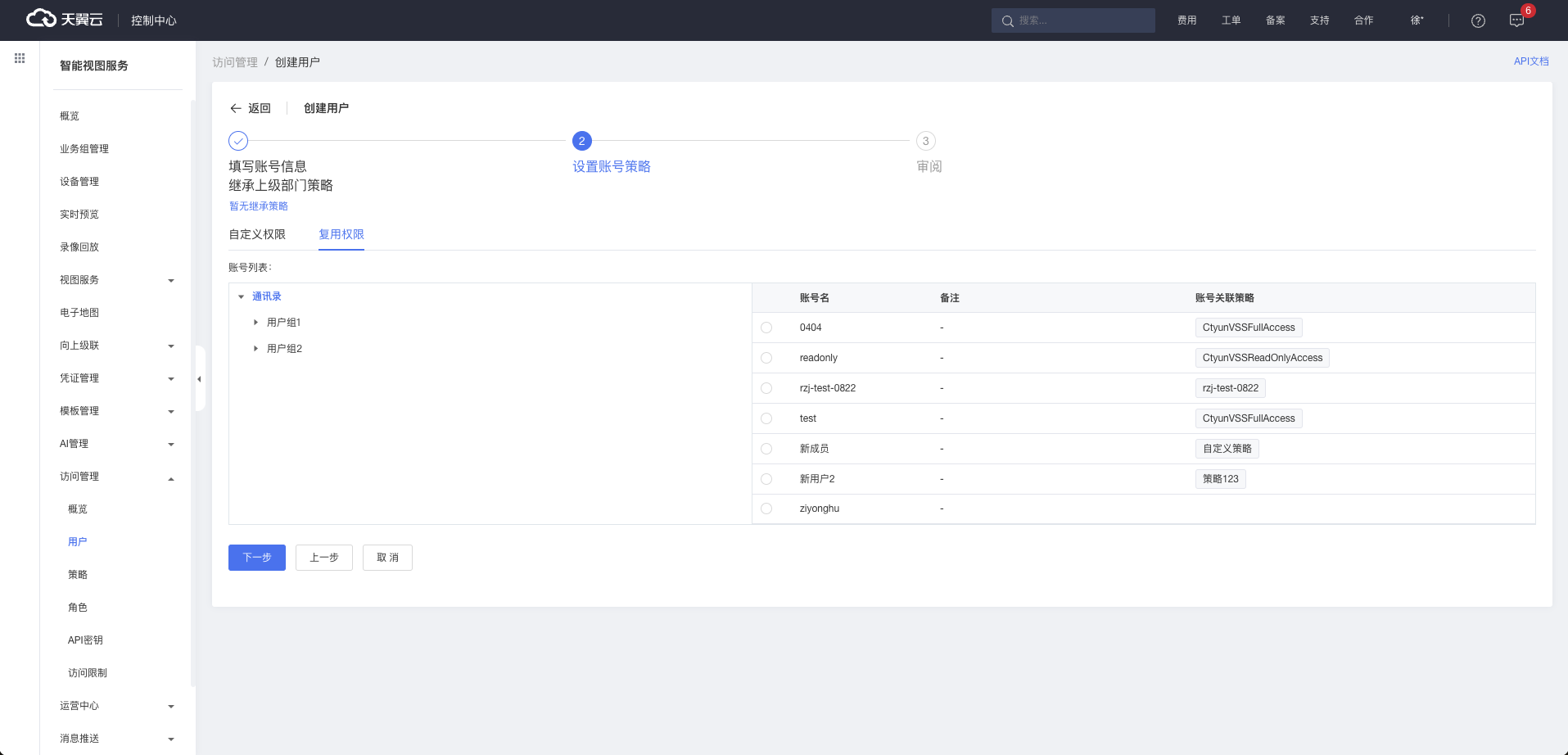The height and width of the screenshot is (755, 1568).
Task: Open the help question mark icon
Action: (x=1478, y=20)
